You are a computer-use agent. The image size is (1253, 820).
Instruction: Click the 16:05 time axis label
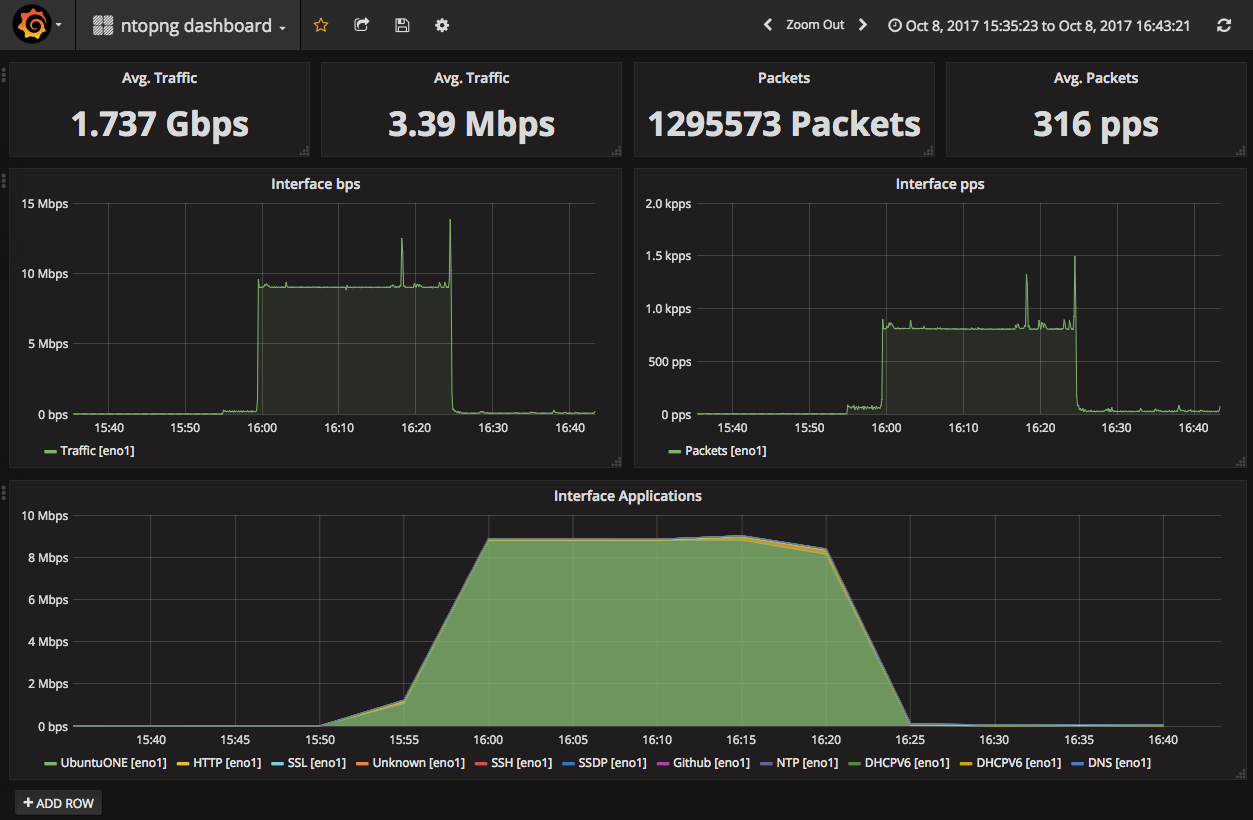coord(572,740)
